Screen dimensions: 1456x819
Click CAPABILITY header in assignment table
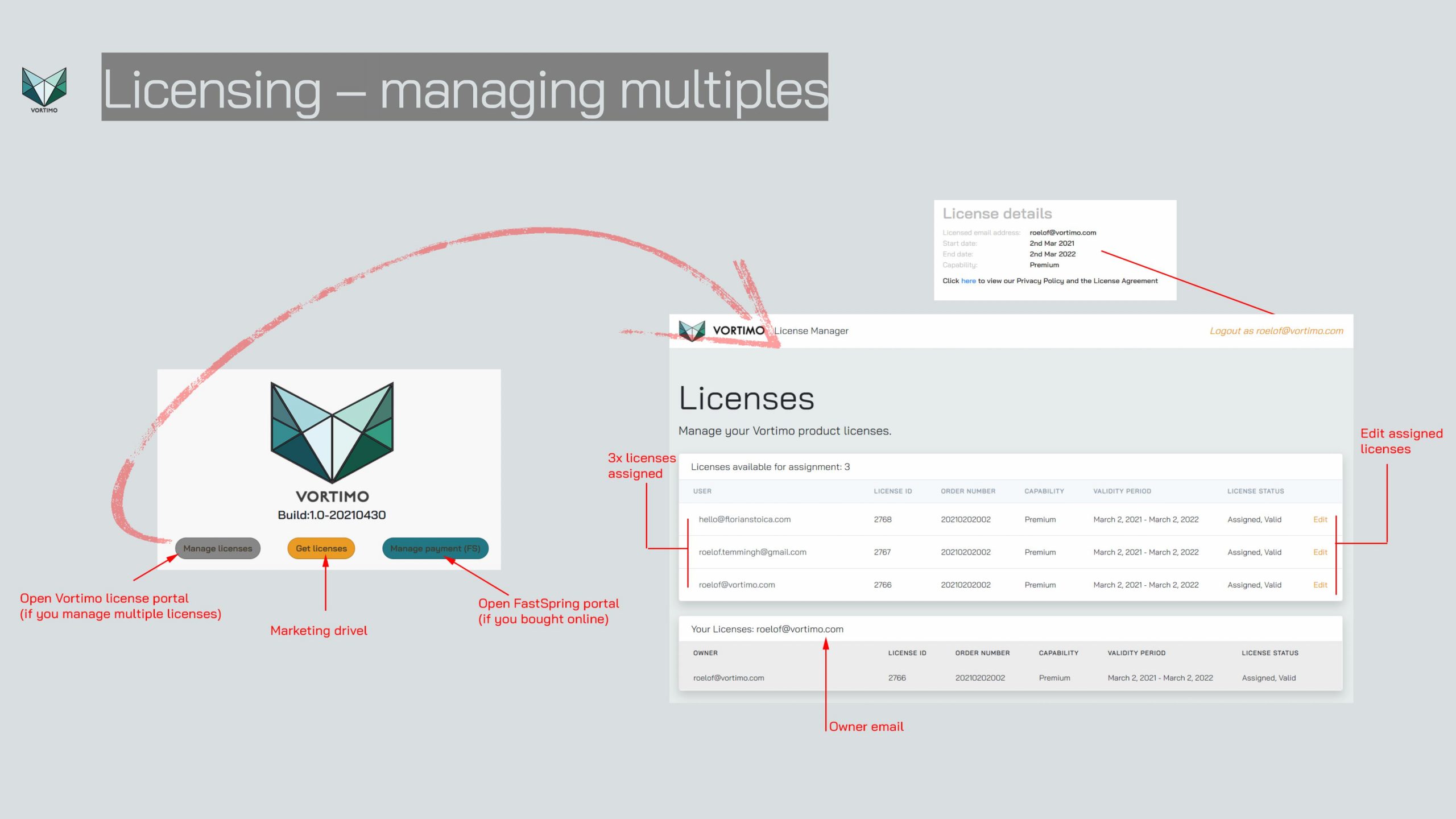coord(1044,491)
